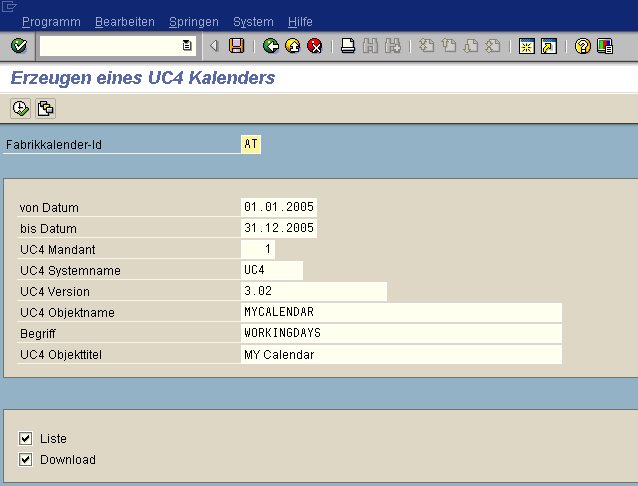The height and width of the screenshot is (486, 638).
Task: Click the Last Page icon
Action: (493, 46)
